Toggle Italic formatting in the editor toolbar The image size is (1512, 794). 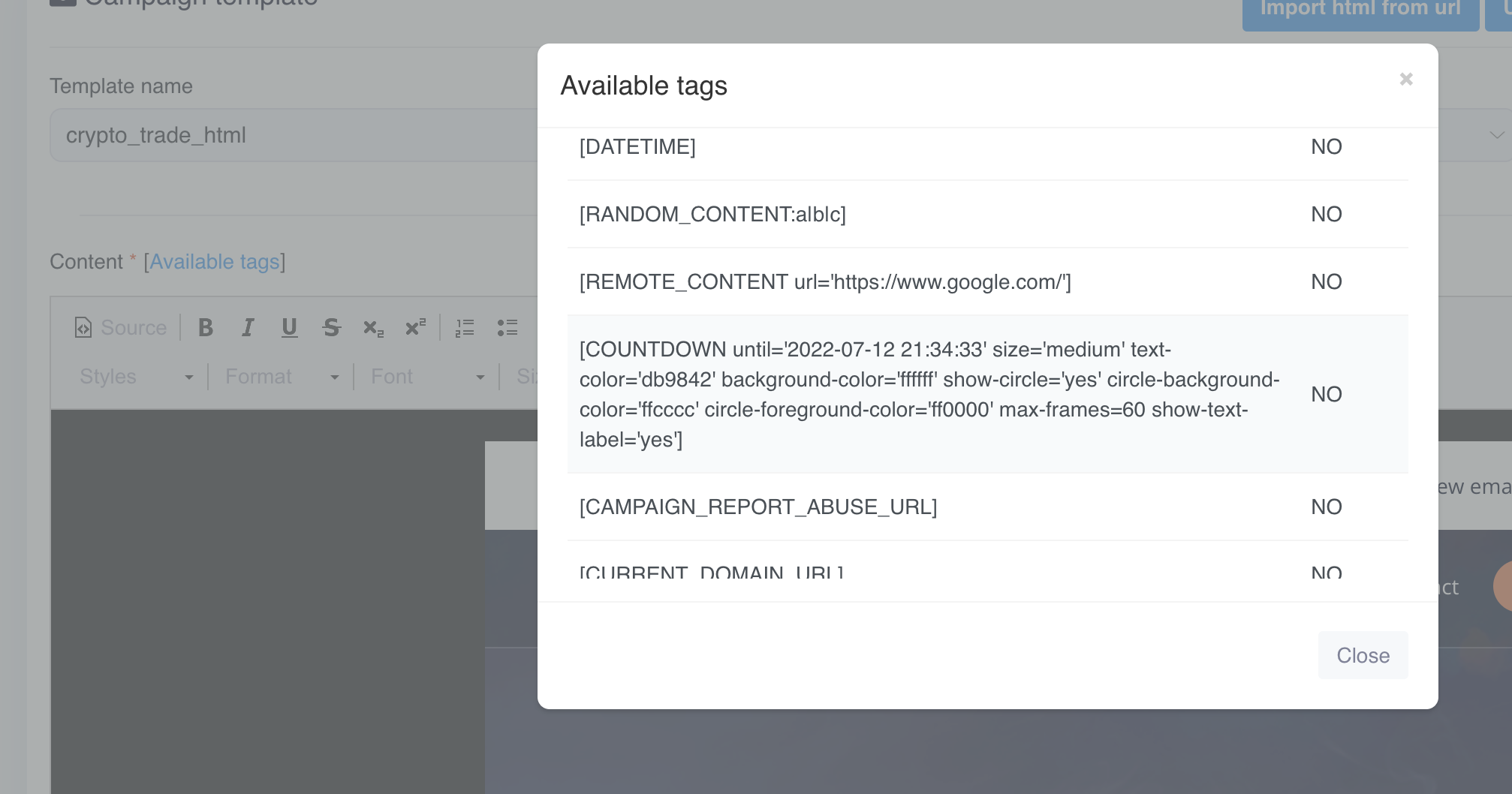tap(248, 327)
